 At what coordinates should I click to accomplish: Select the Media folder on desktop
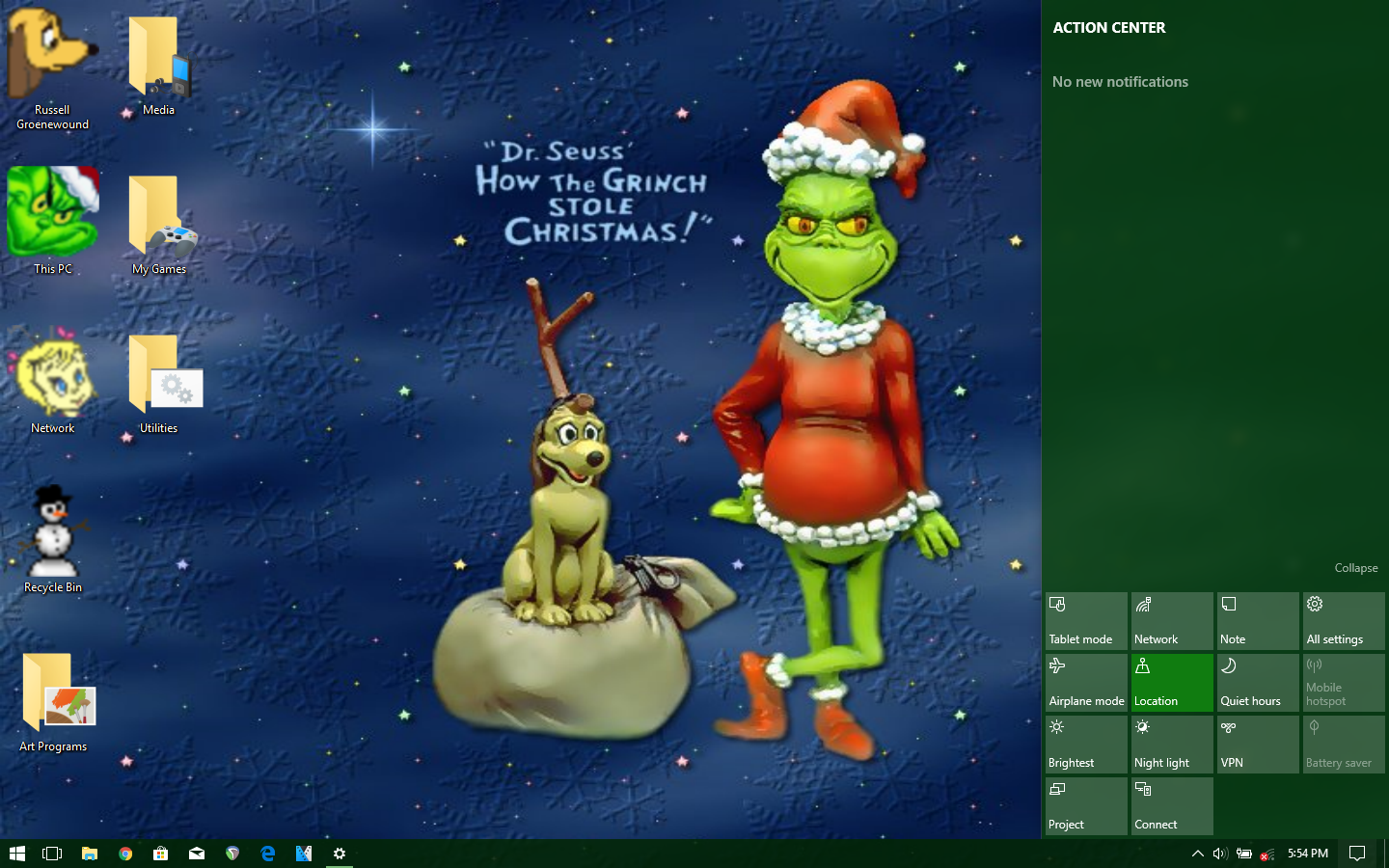[159, 66]
